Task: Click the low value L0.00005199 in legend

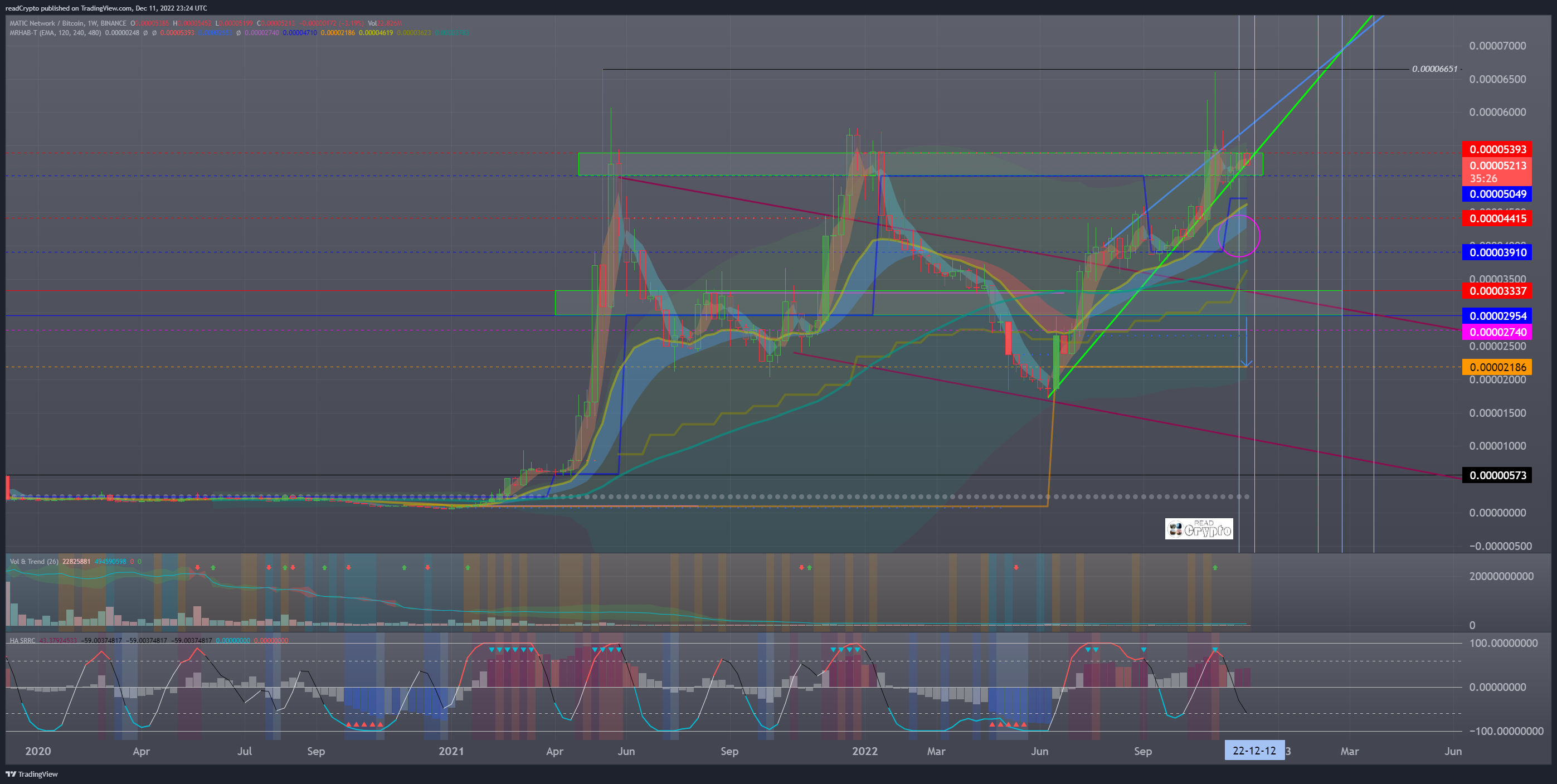Action: pos(235,23)
